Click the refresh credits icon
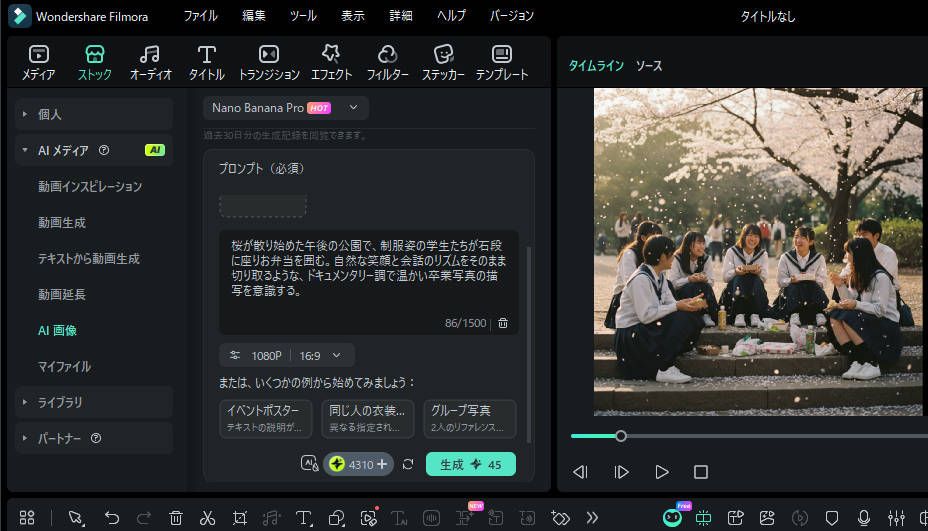 coord(408,464)
